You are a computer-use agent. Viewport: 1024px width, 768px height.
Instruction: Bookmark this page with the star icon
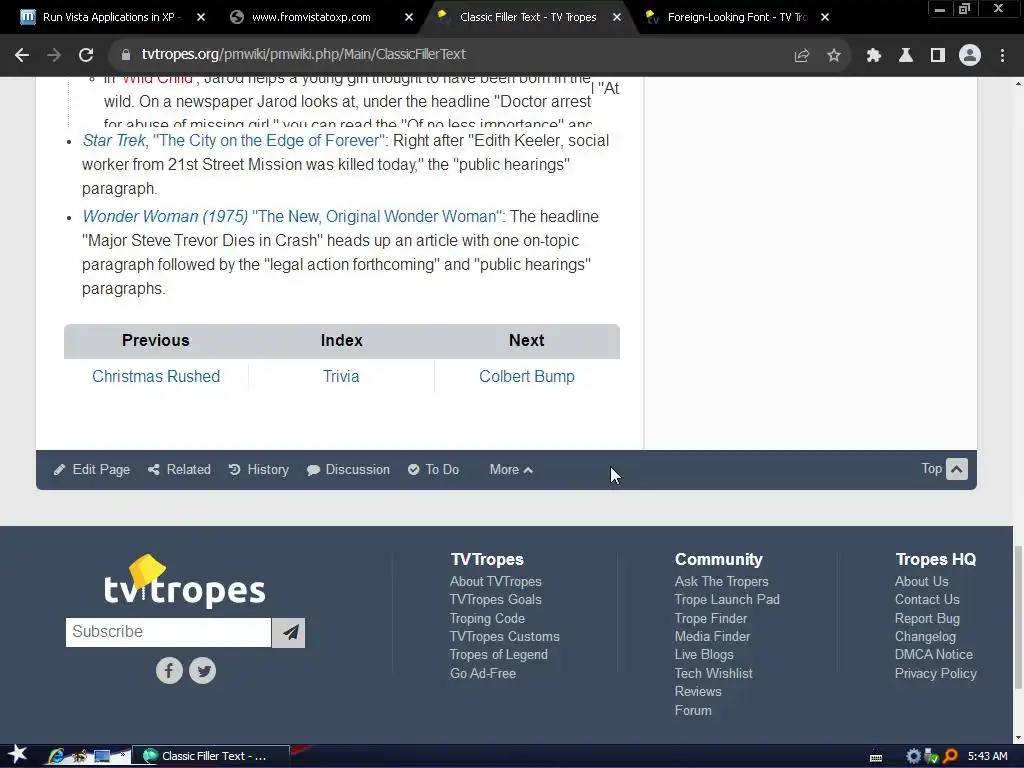[x=834, y=56]
